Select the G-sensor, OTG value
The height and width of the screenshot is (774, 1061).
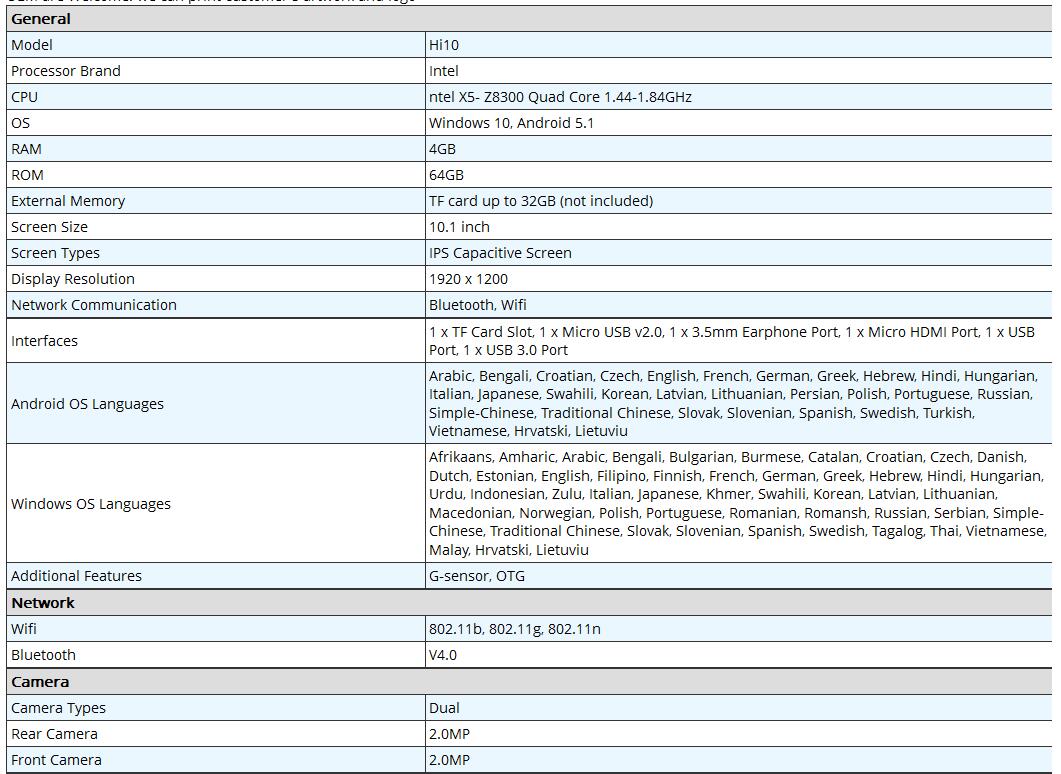[x=477, y=576]
